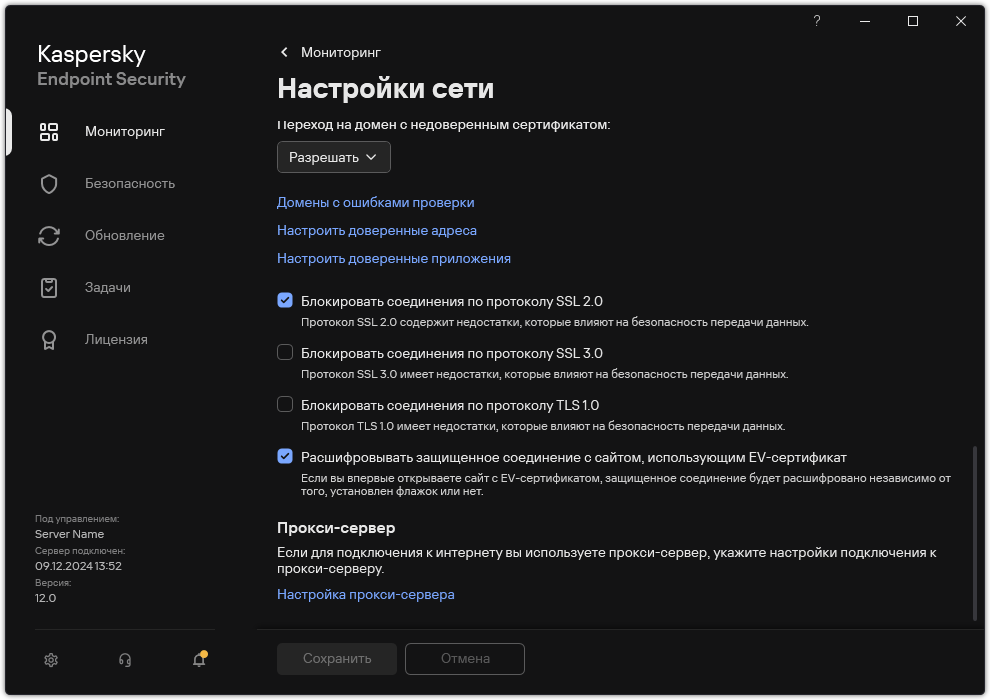The image size is (990, 700).
Task: Click the Мониторинг breadcrumb text
Action: click(340, 52)
